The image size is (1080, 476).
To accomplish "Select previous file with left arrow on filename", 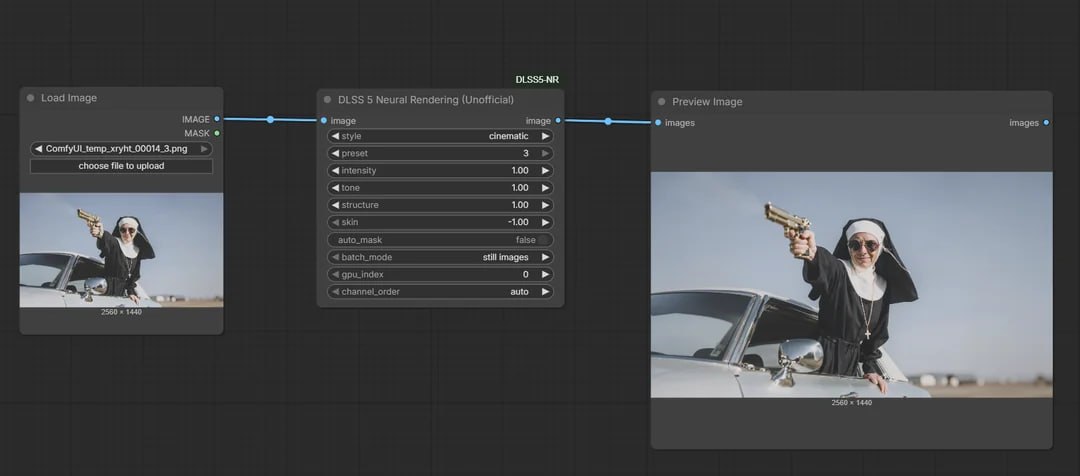I will point(38,149).
